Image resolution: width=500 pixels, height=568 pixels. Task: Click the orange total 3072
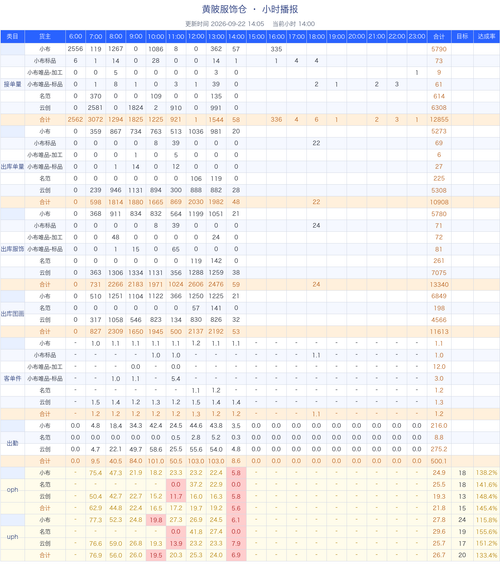[95, 120]
